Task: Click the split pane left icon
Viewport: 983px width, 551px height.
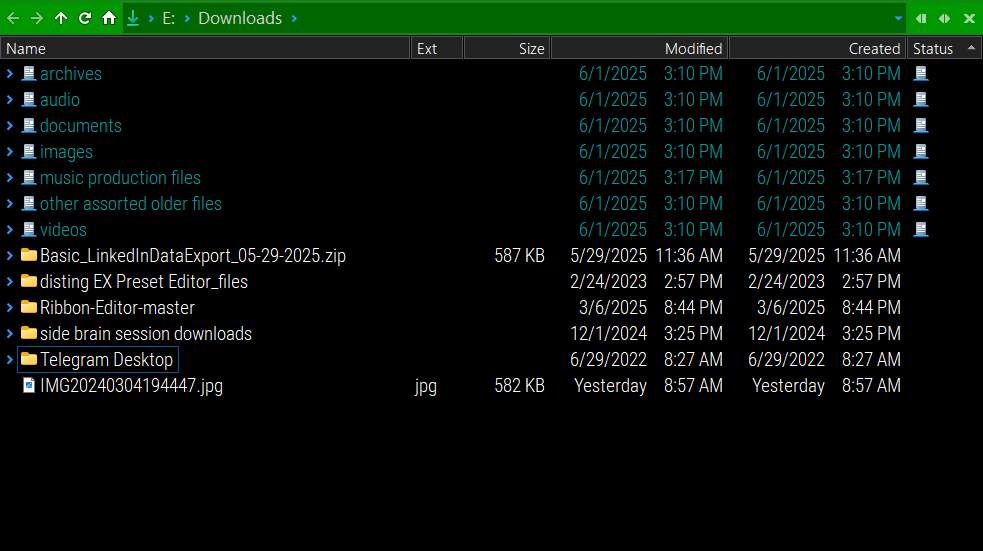Action: click(921, 18)
